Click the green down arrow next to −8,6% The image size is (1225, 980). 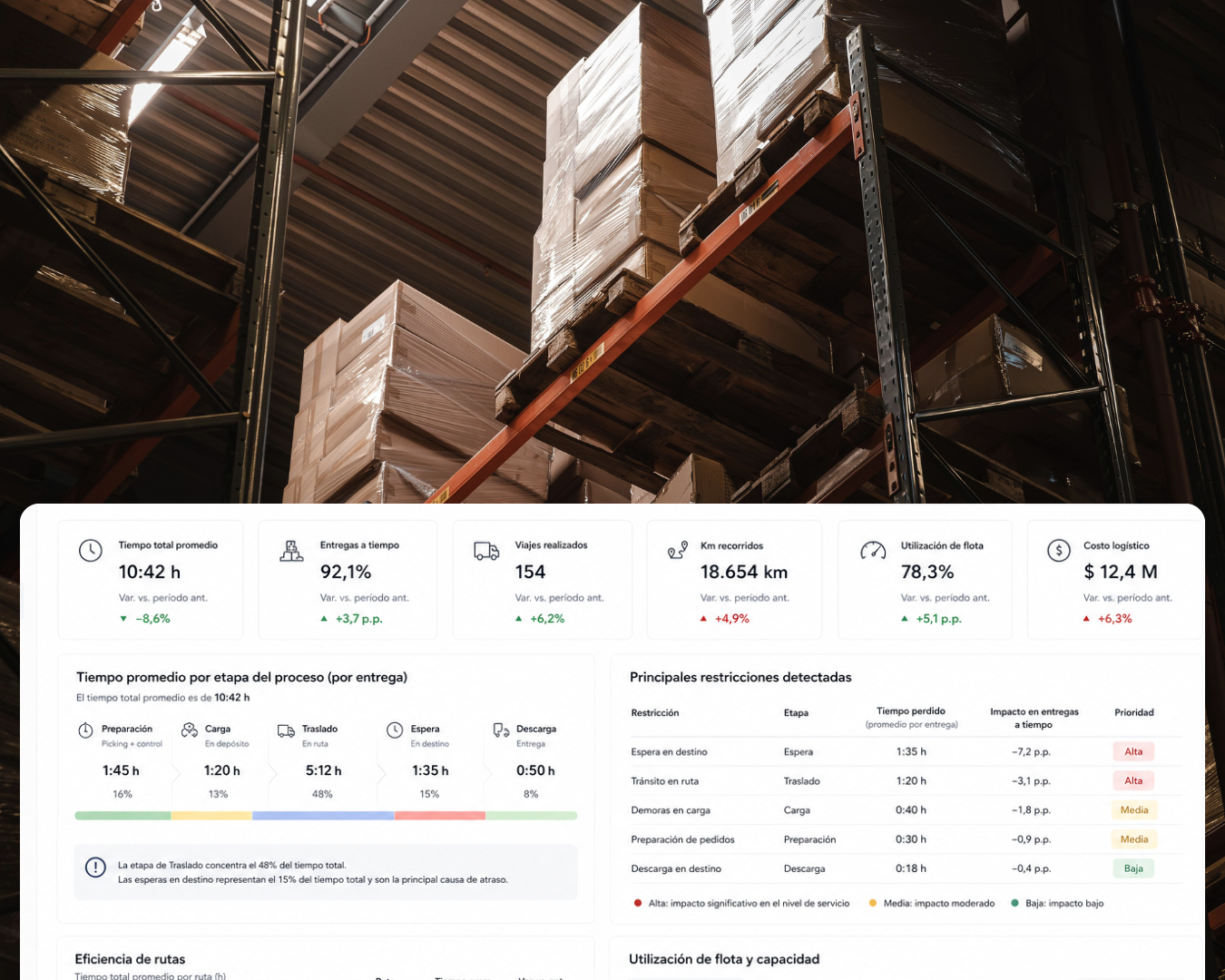pos(123,619)
